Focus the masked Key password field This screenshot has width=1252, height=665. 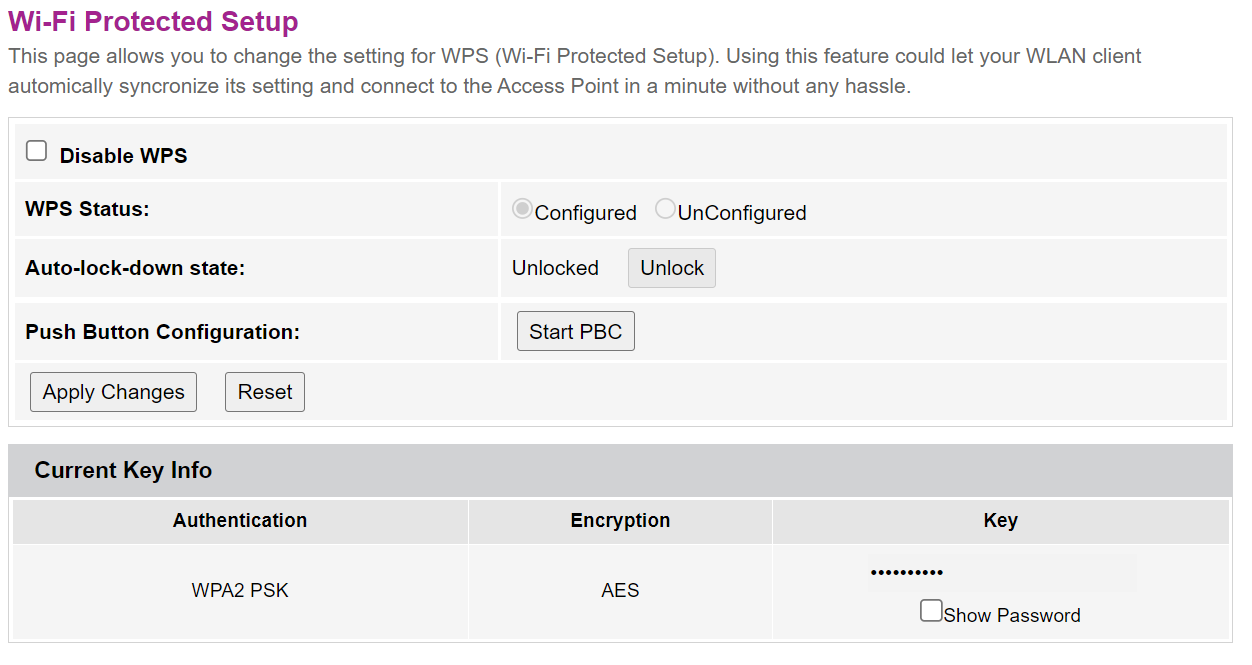[1000, 573]
